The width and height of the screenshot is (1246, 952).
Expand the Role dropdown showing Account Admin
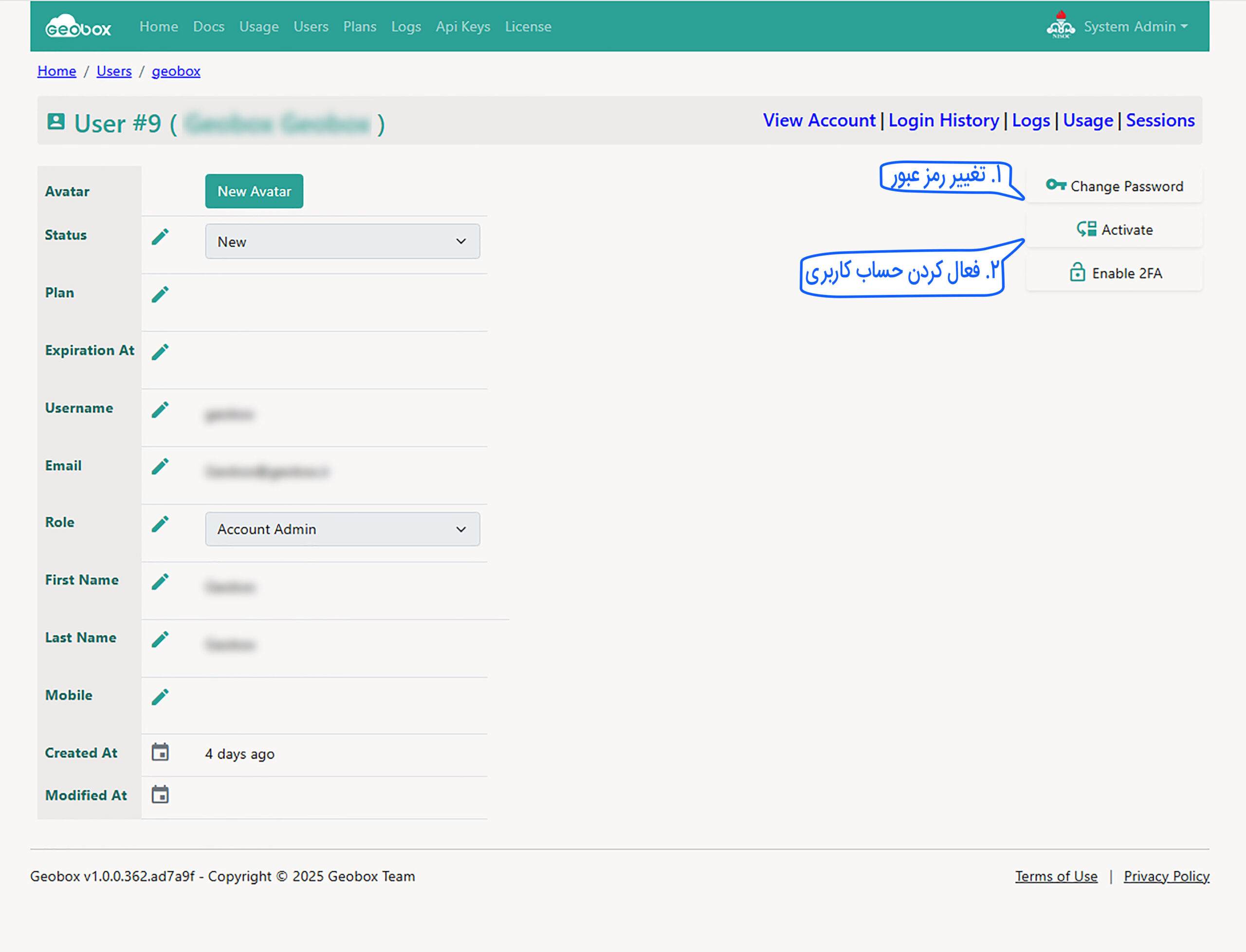click(342, 529)
